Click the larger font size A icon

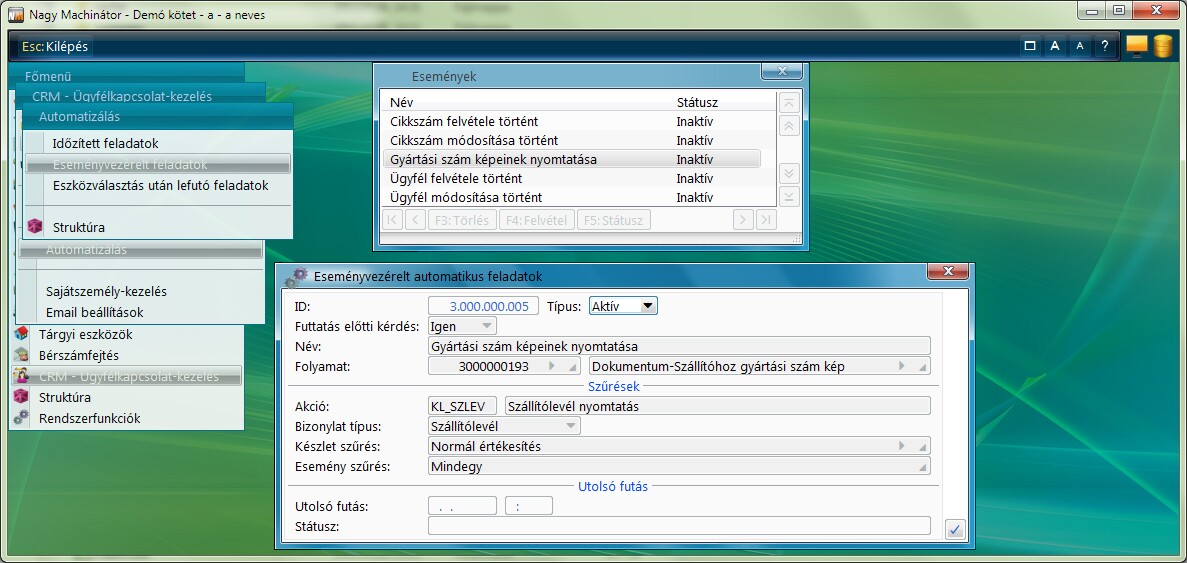[x=1054, y=46]
